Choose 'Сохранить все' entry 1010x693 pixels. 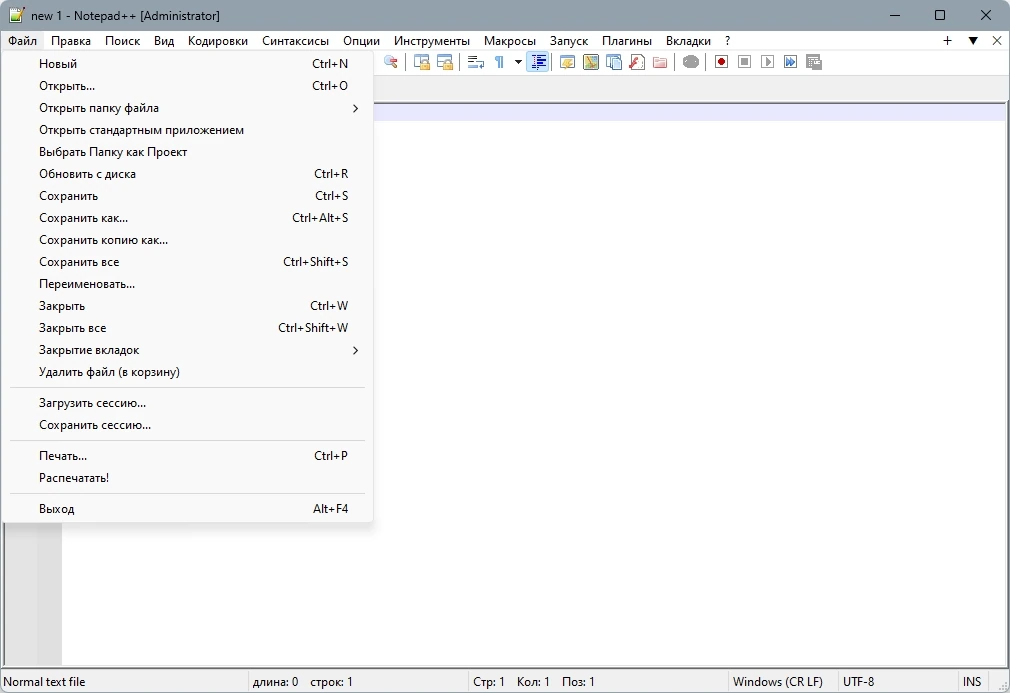pos(187,262)
